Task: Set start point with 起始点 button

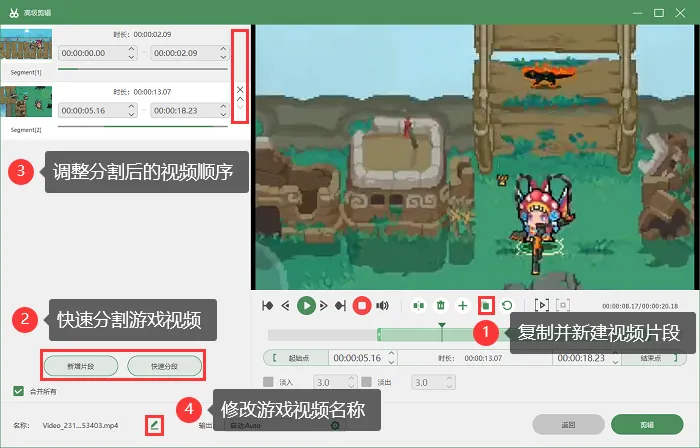Action: 296,357
